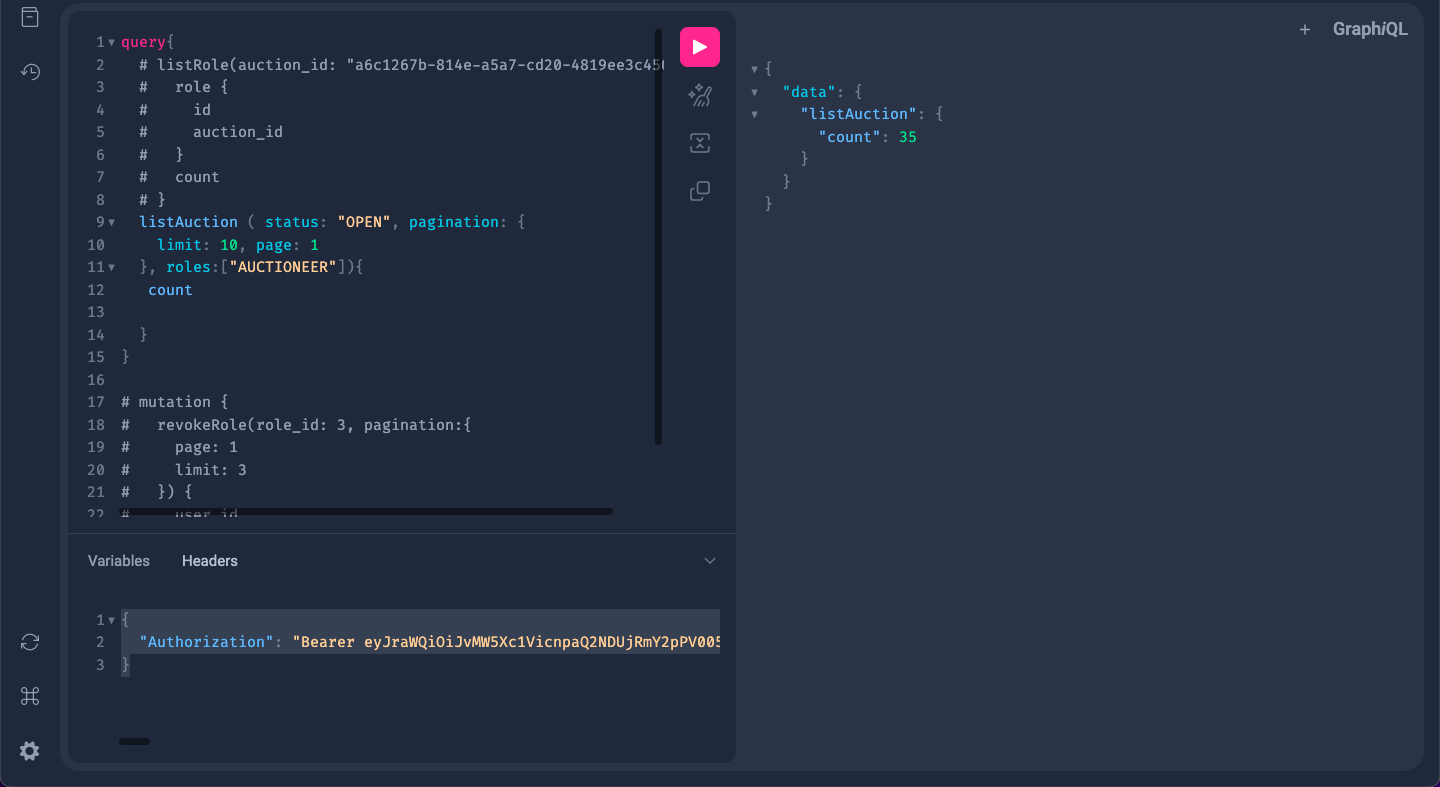
Task: Add a new tab with plus icon
Action: (x=1305, y=30)
